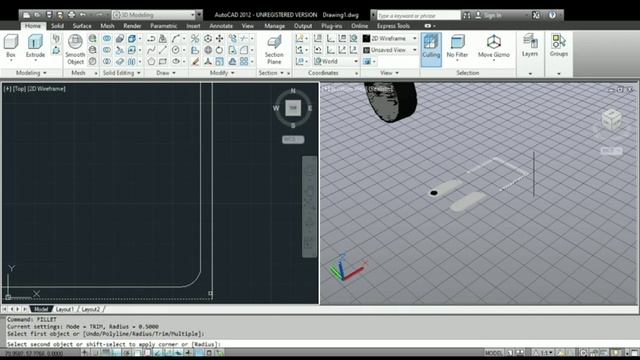Create a Section Plane

coord(274,49)
